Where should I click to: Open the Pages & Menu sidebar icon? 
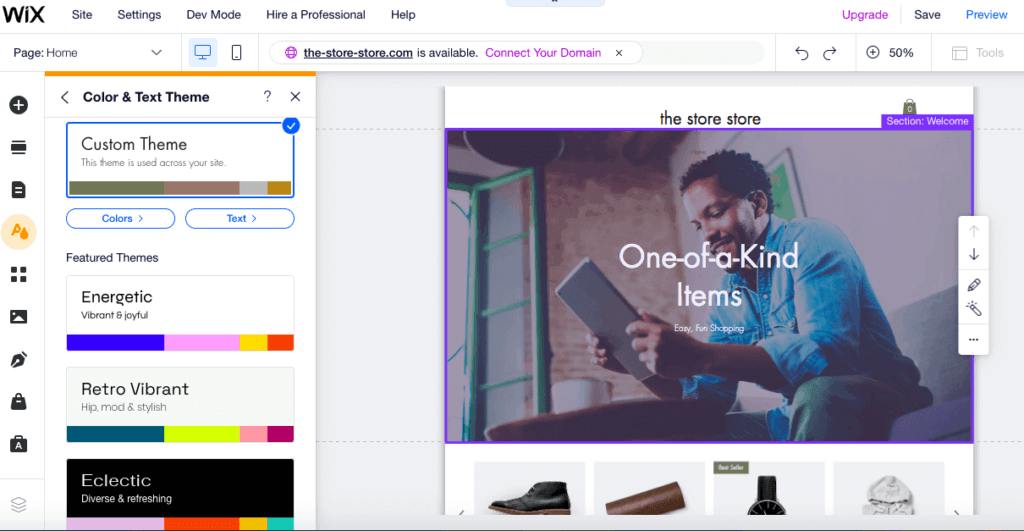pyautogui.click(x=19, y=190)
